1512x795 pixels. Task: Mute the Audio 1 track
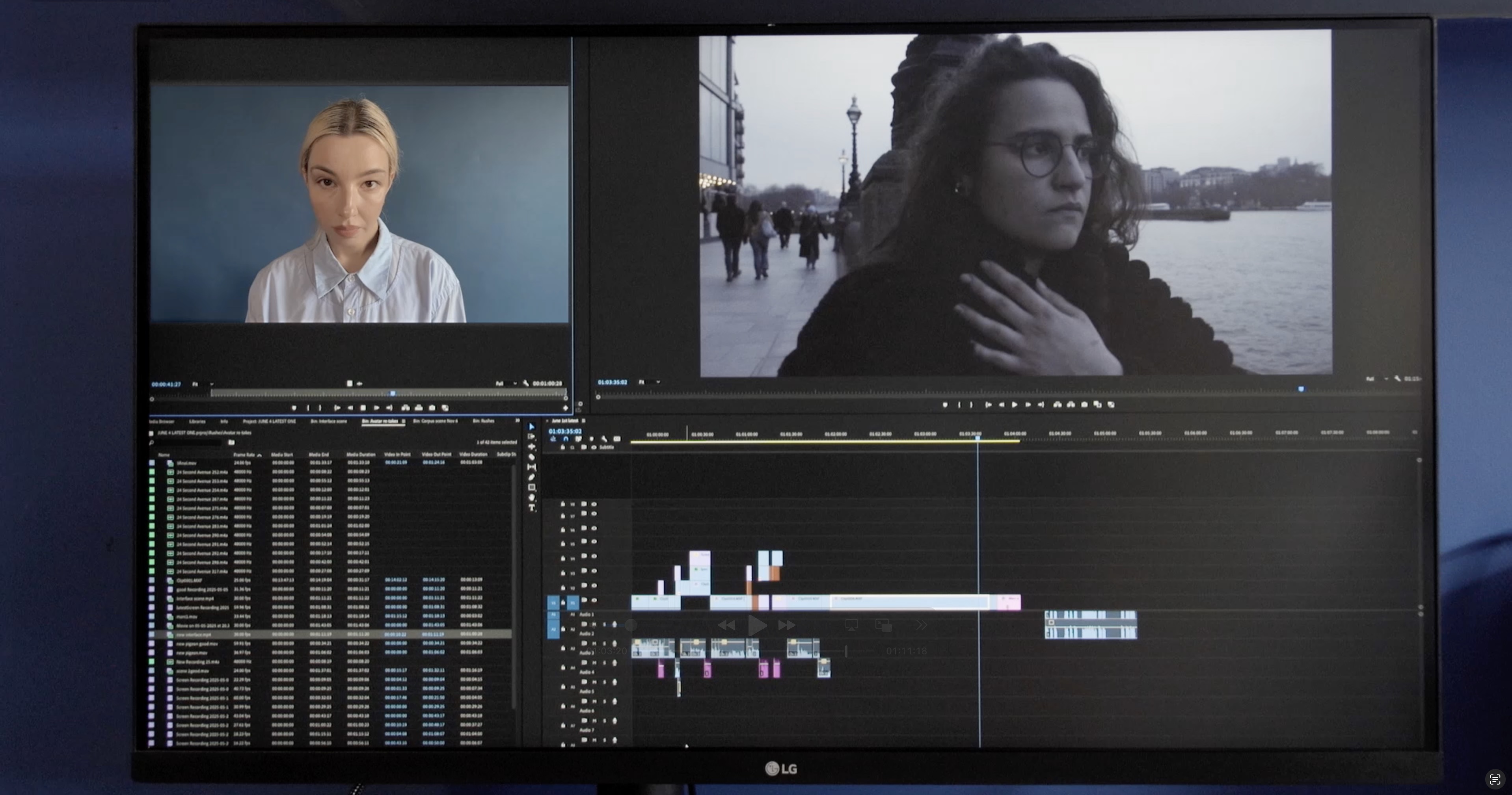594,624
